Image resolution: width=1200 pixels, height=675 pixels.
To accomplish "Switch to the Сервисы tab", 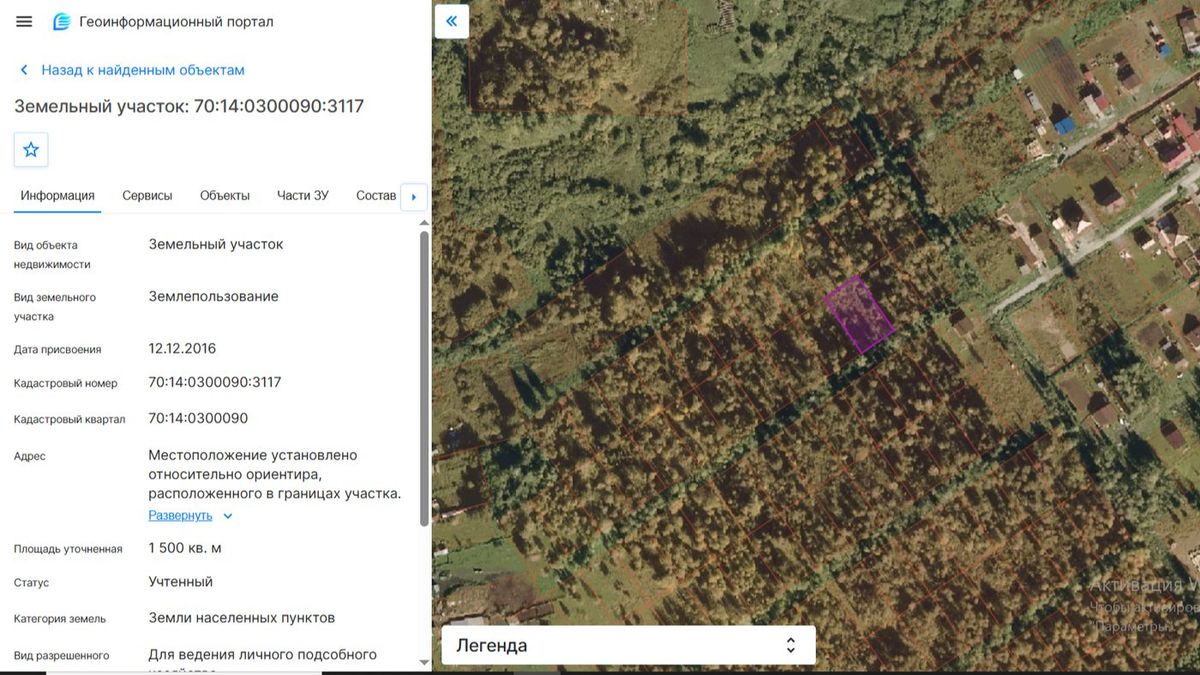I will click(x=147, y=196).
